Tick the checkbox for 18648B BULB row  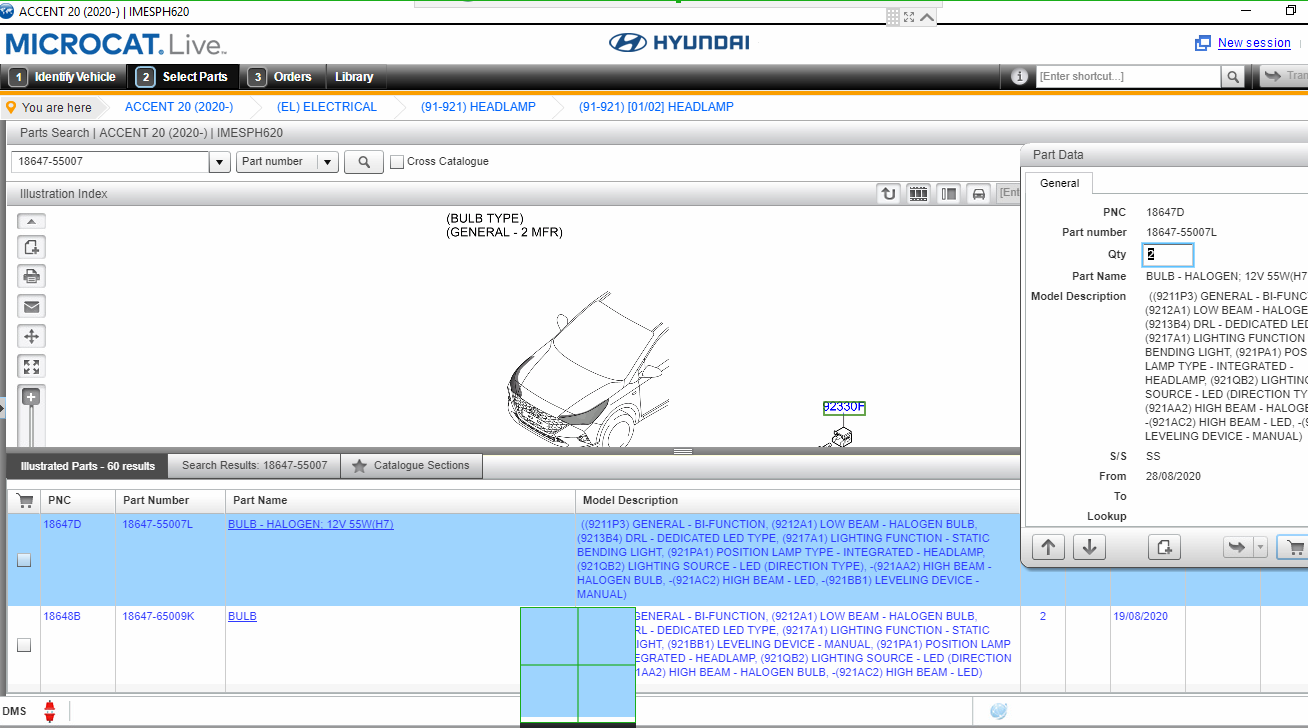(24, 645)
